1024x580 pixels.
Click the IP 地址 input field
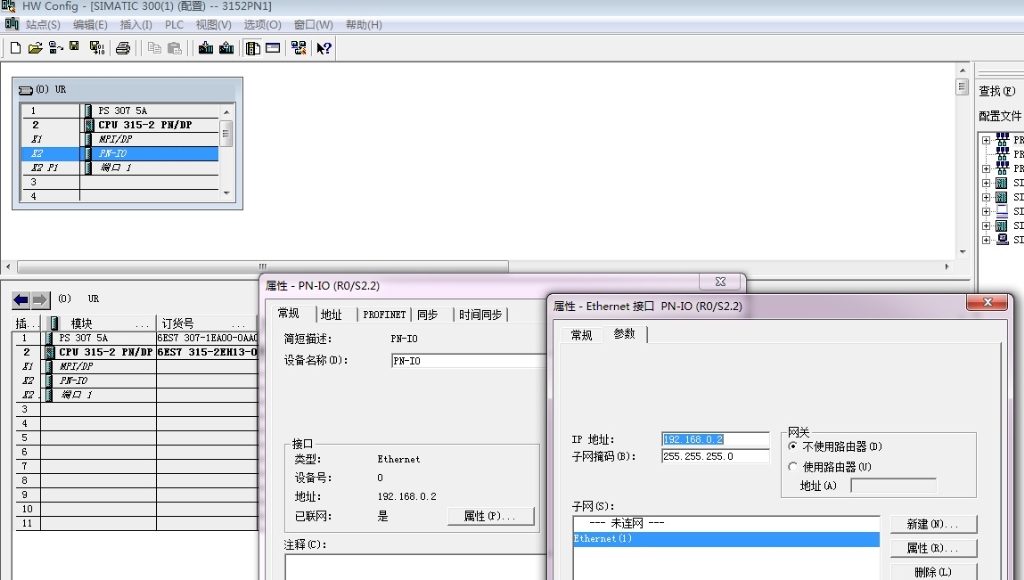[x=715, y=440]
